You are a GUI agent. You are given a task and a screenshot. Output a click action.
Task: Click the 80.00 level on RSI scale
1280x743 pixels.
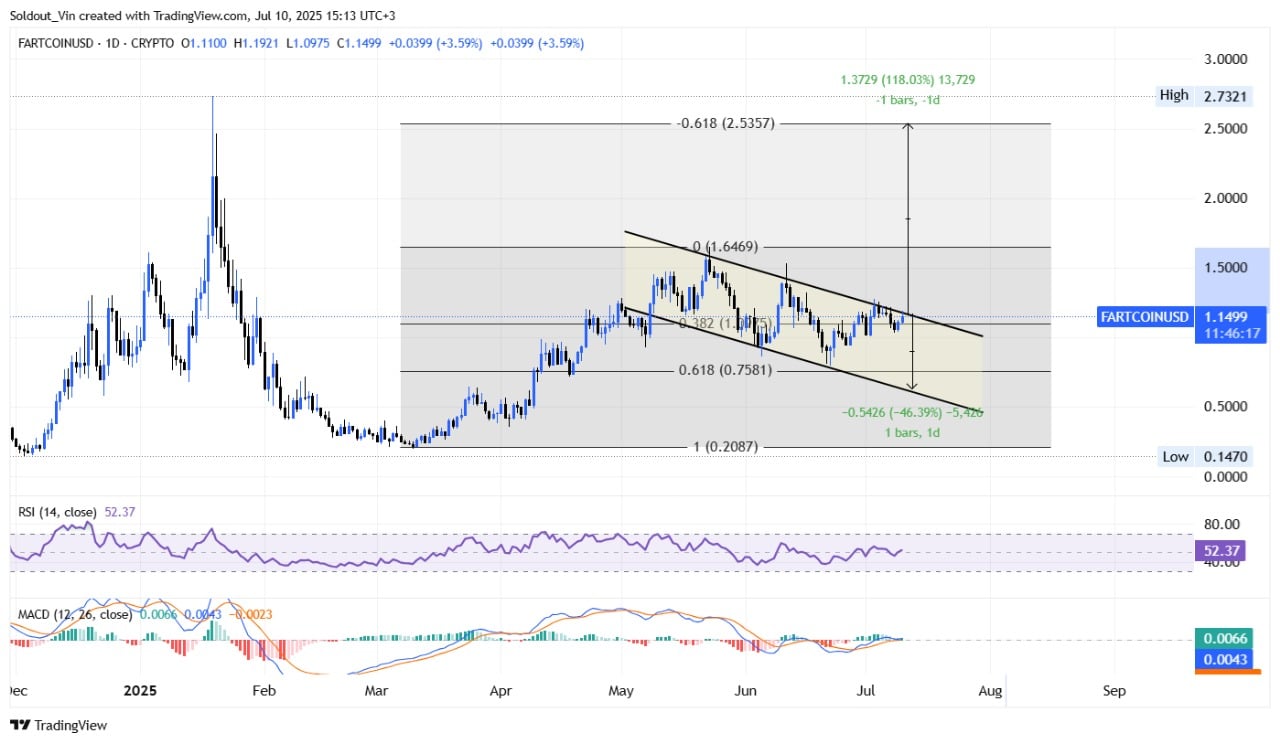click(1220, 524)
